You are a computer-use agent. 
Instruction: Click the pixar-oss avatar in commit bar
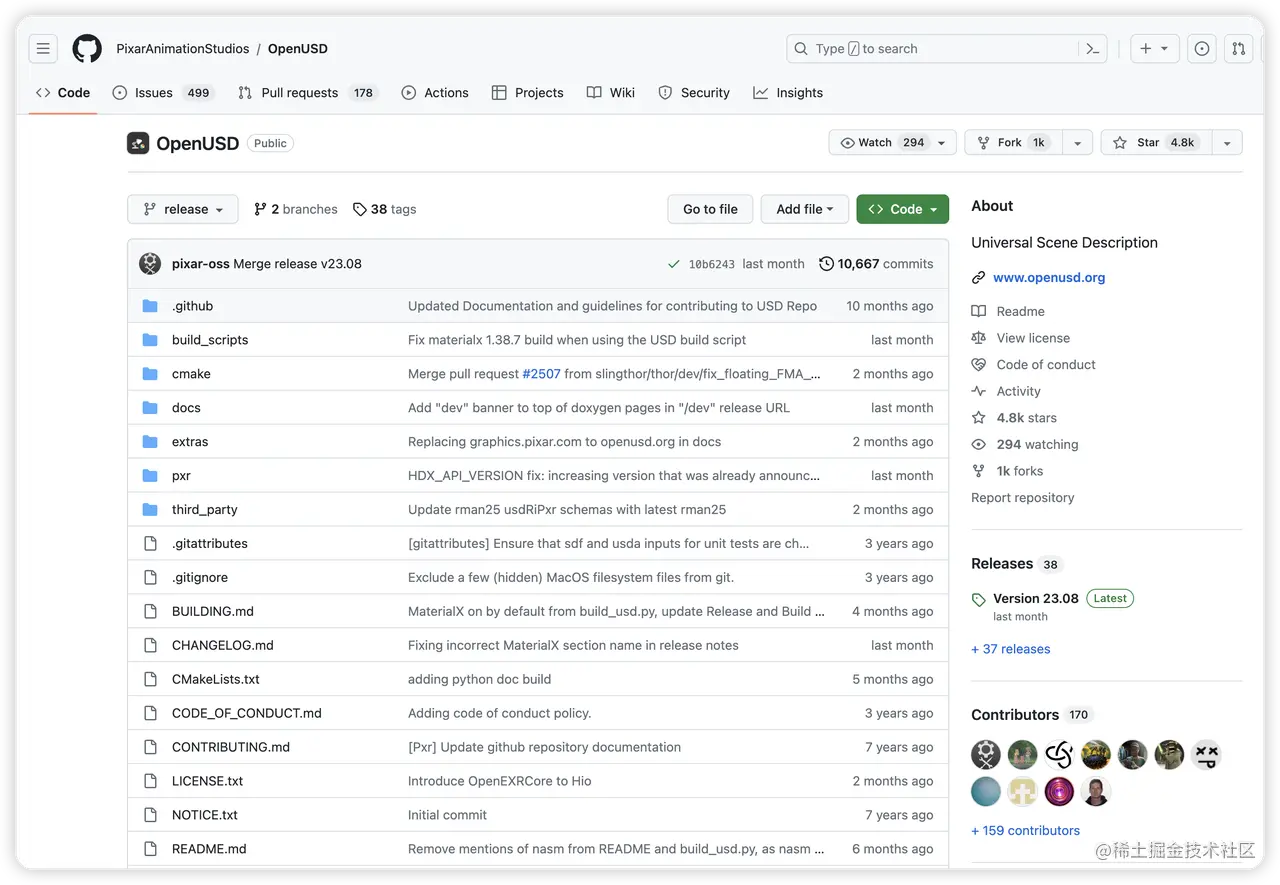pos(150,264)
